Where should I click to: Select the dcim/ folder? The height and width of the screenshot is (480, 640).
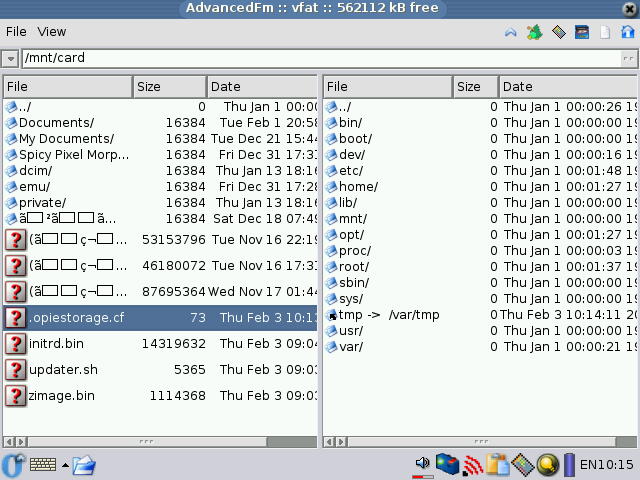pyautogui.click(x=160, y=171)
